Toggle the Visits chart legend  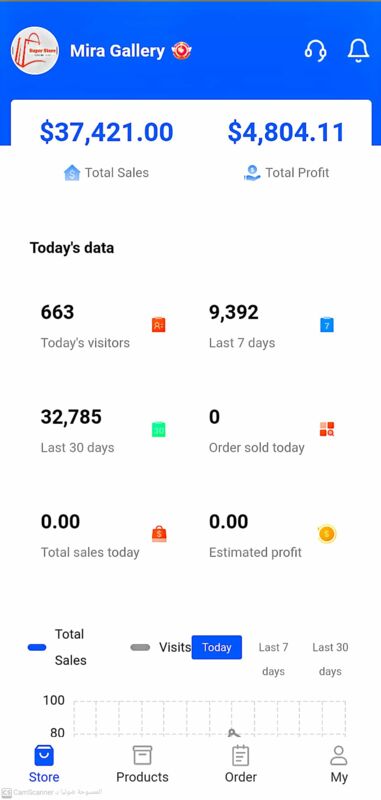point(161,647)
